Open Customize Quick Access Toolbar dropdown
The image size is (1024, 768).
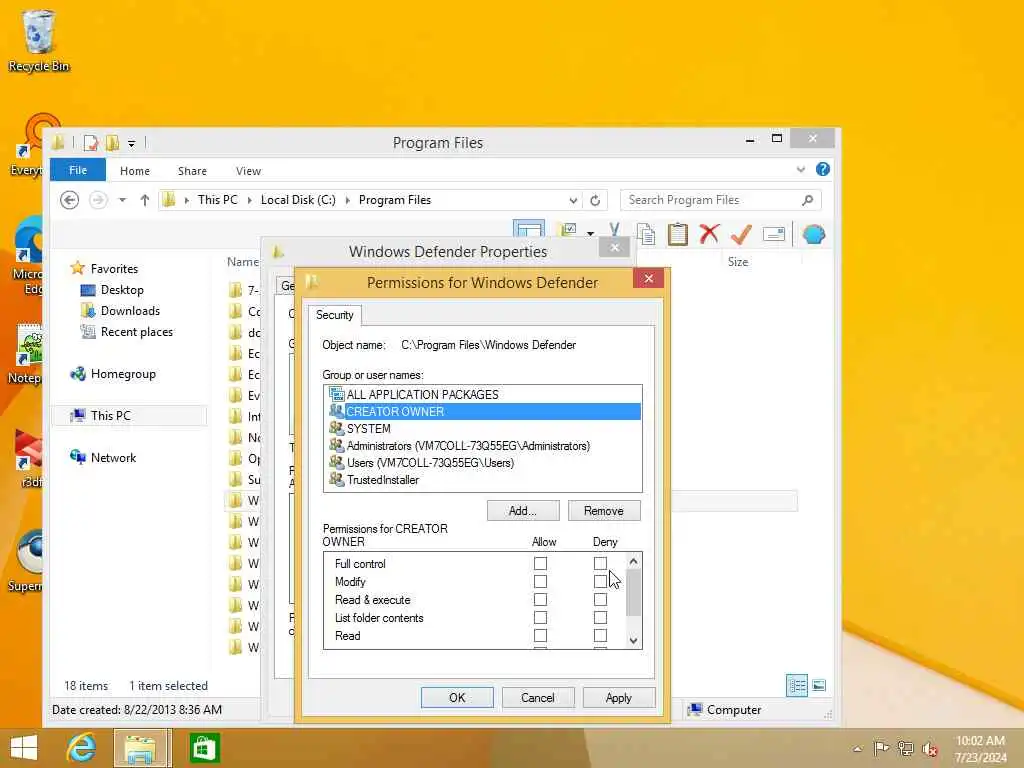point(131,144)
